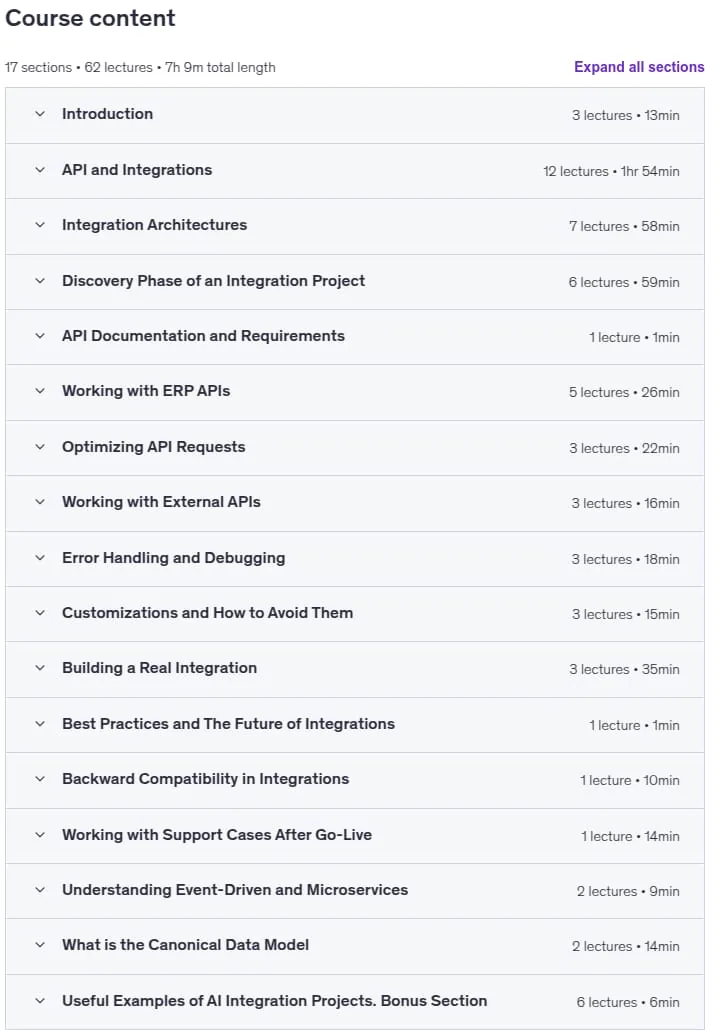Click the Expand all sections link
705x1030 pixels.
(x=639, y=67)
